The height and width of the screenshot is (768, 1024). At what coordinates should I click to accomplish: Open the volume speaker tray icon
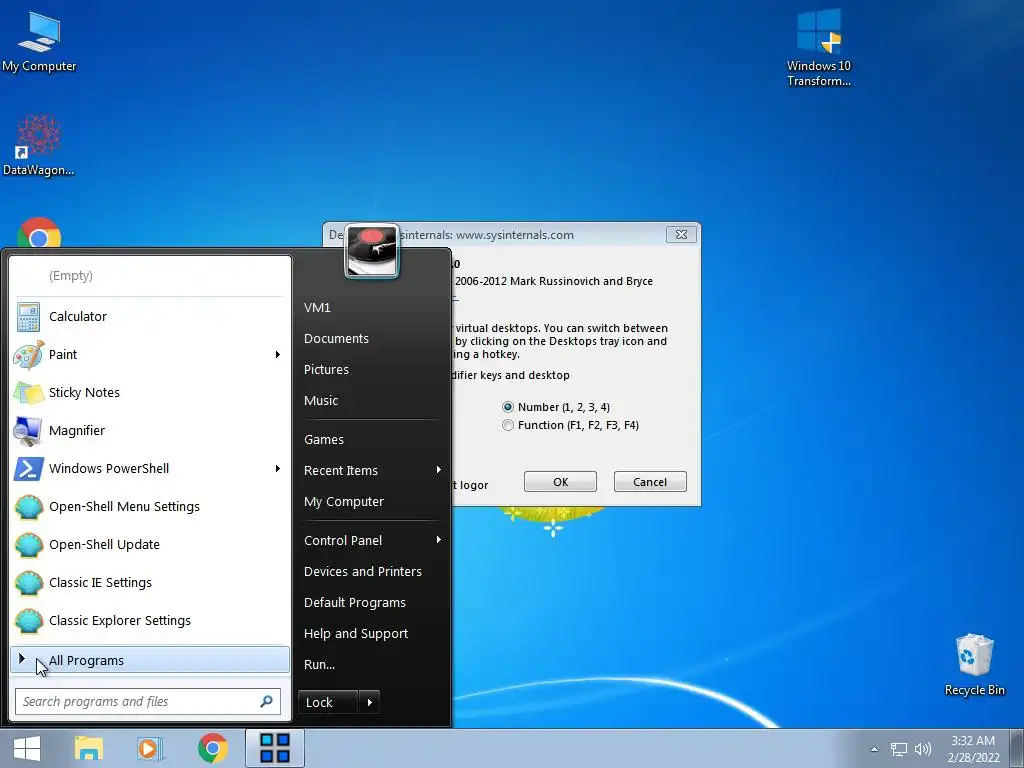click(923, 750)
